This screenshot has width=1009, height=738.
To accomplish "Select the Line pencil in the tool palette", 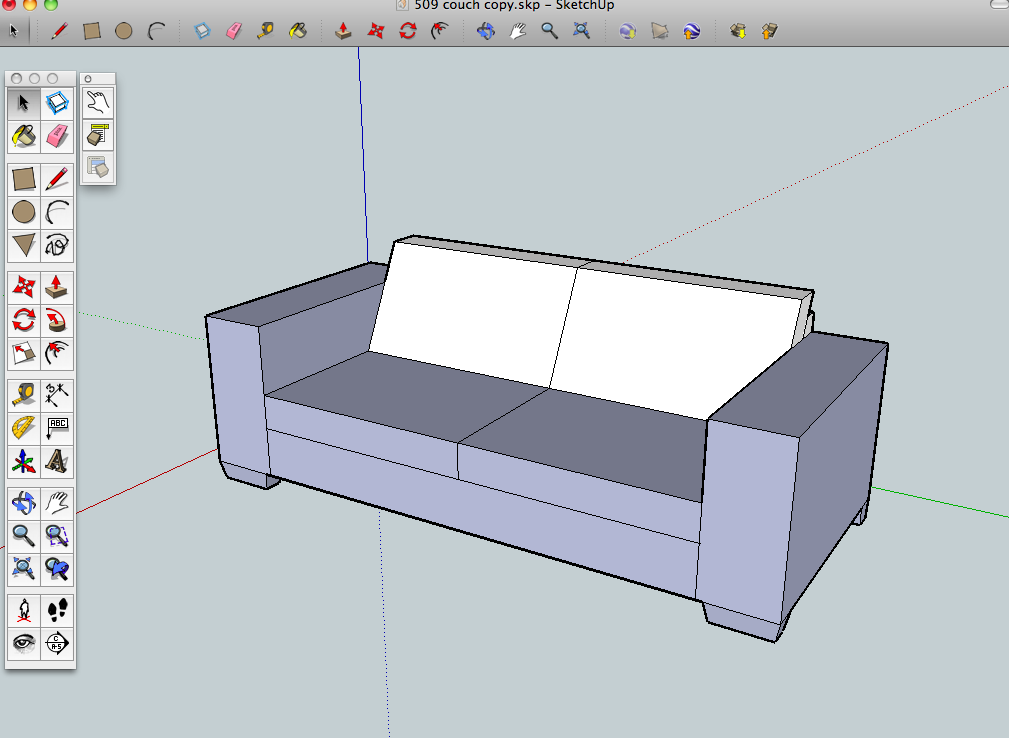I will pos(57,179).
